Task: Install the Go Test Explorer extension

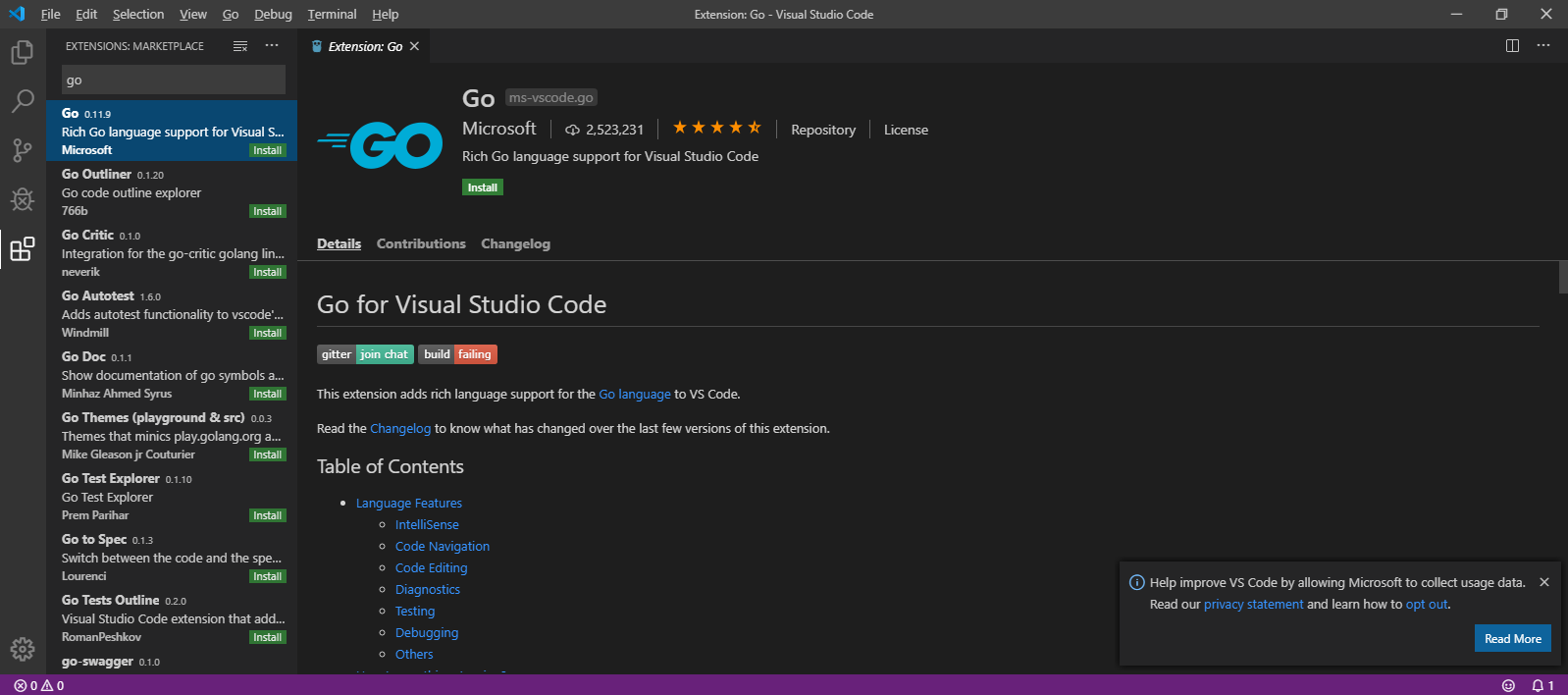Action: click(268, 515)
